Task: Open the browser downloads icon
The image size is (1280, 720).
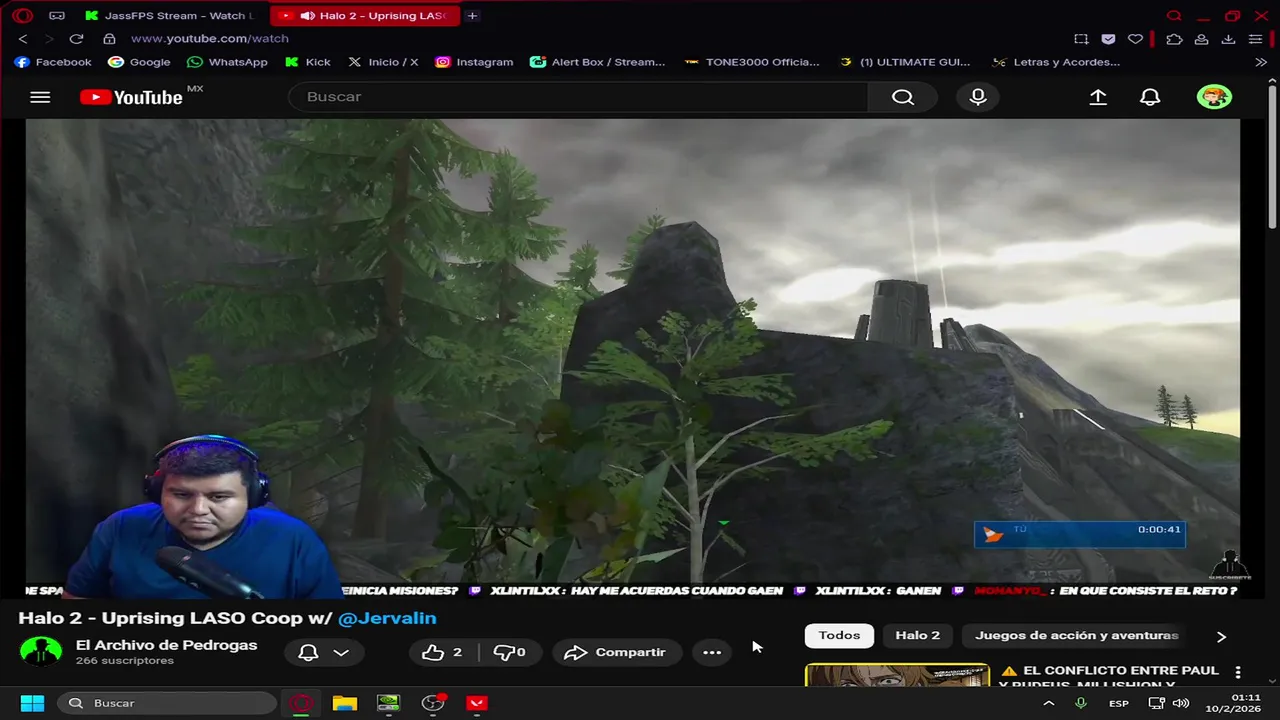Action: click(x=1228, y=38)
